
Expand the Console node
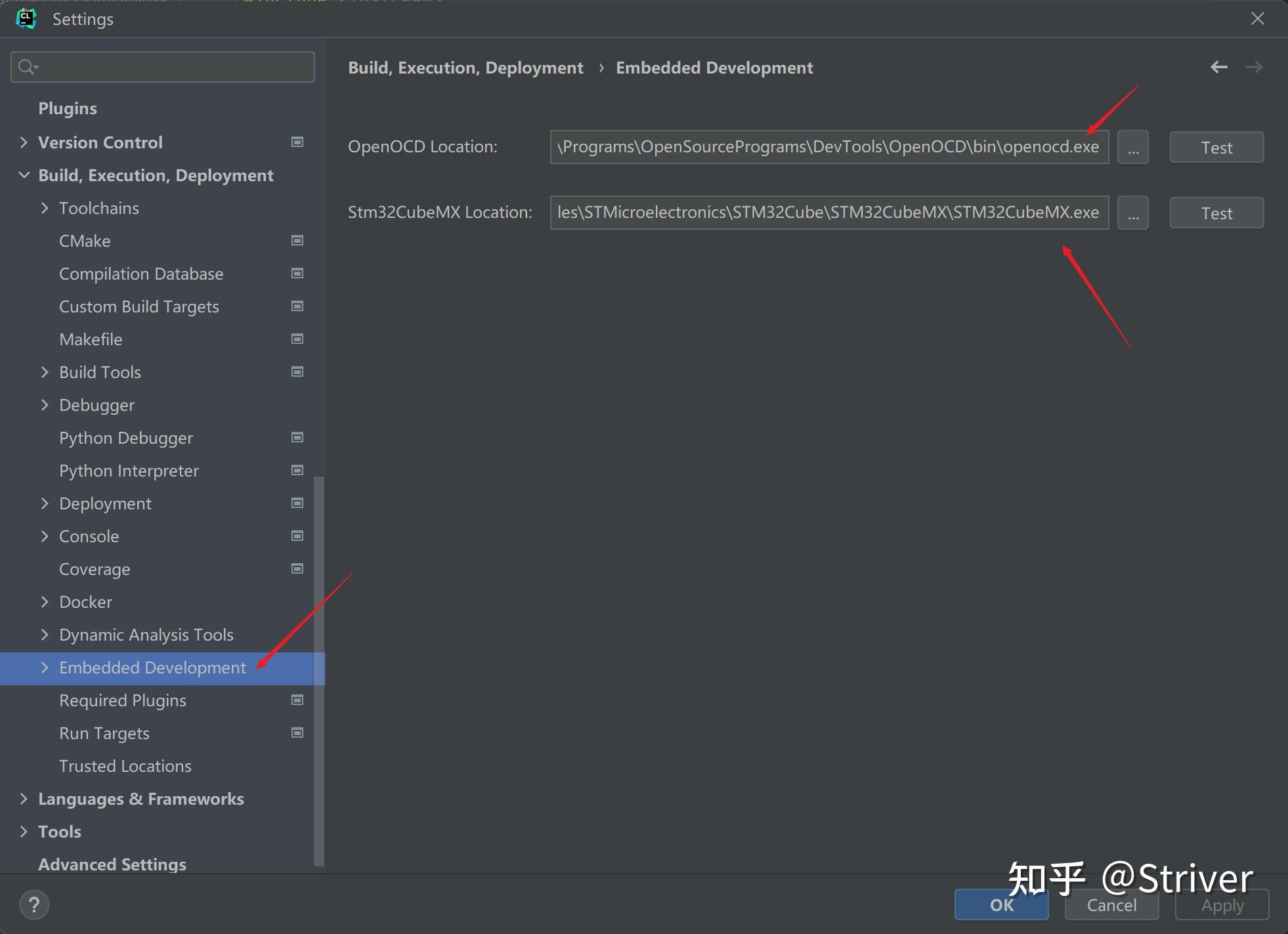(x=45, y=536)
